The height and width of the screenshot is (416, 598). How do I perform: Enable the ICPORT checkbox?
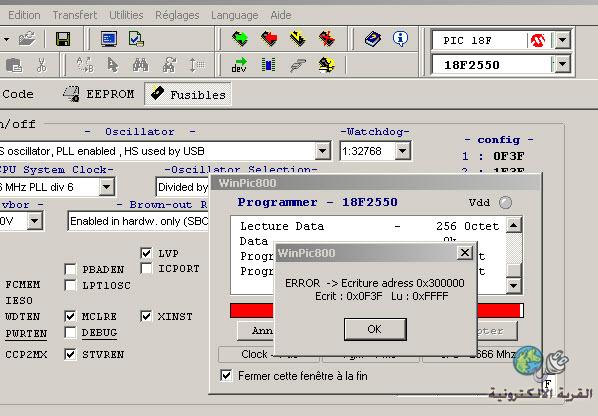point(146,268)
